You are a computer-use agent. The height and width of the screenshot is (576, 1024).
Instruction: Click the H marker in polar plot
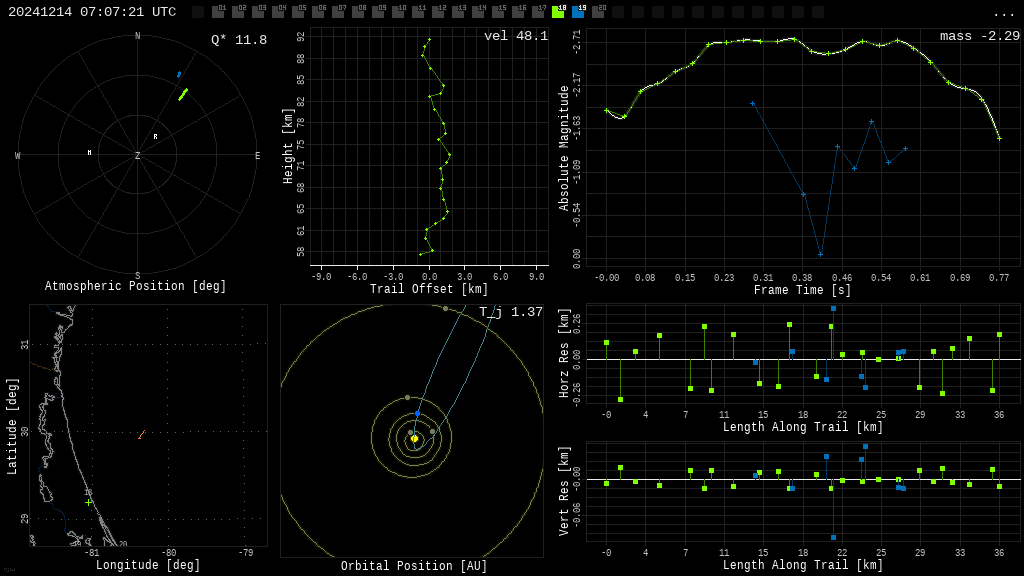[89, 153]
